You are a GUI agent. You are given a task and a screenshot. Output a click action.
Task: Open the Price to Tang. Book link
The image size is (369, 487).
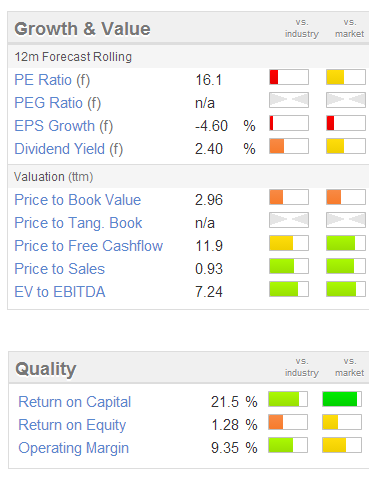click(78, 223)
